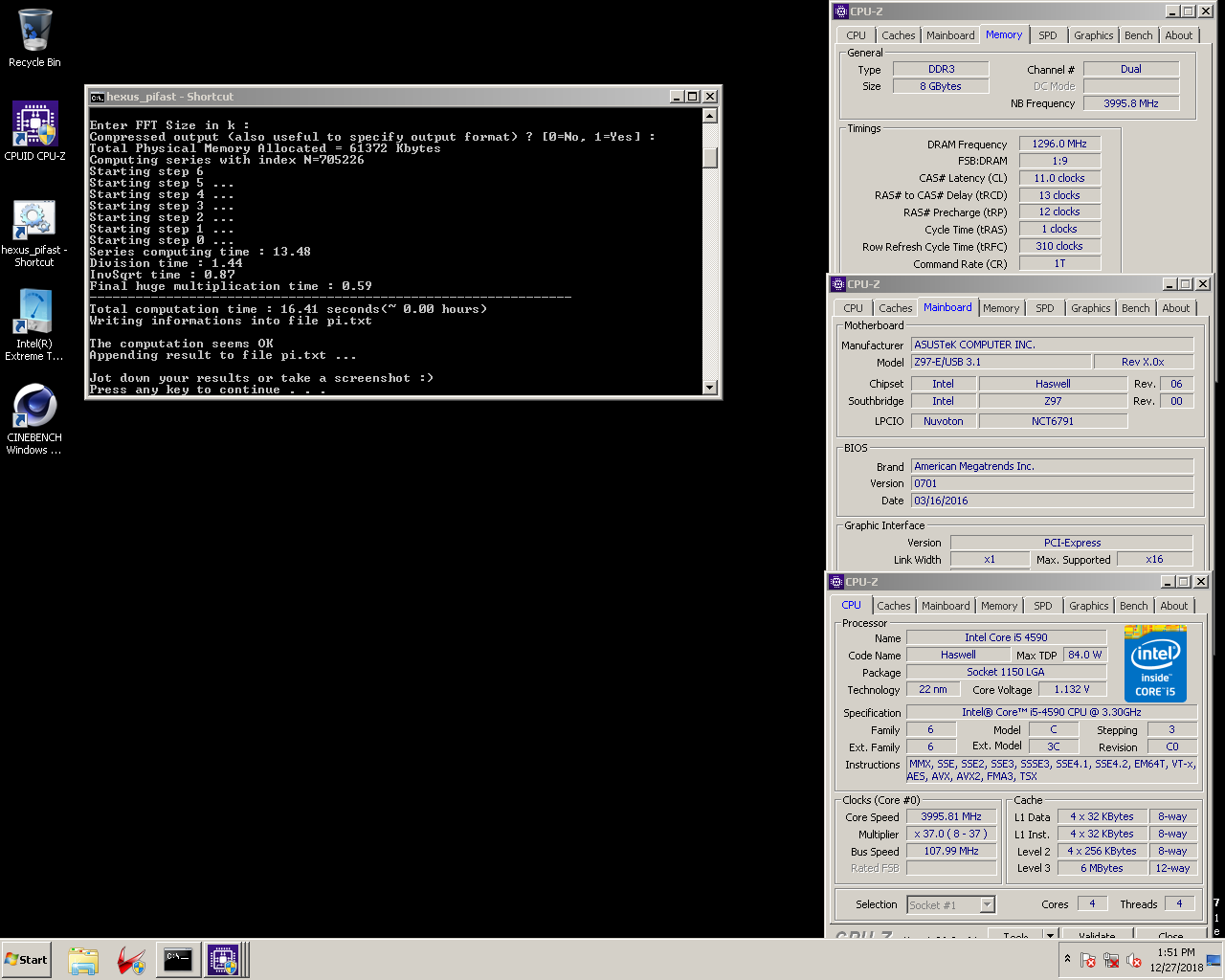Click motherboard Model field Z97-E/USB 3.1

pyautogui.click(x=1000, y=362)
